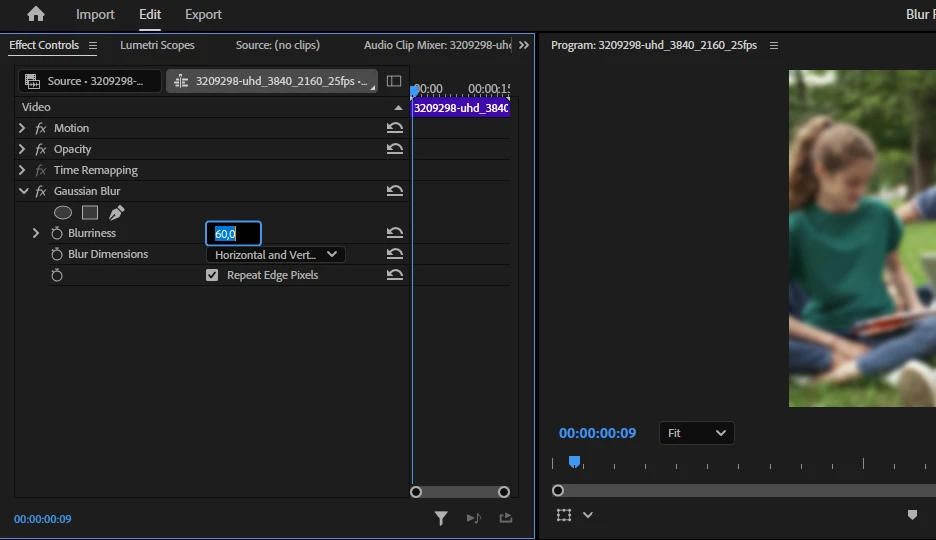
Task: Click the video preview in Program monitor
Action: point(862,239)
